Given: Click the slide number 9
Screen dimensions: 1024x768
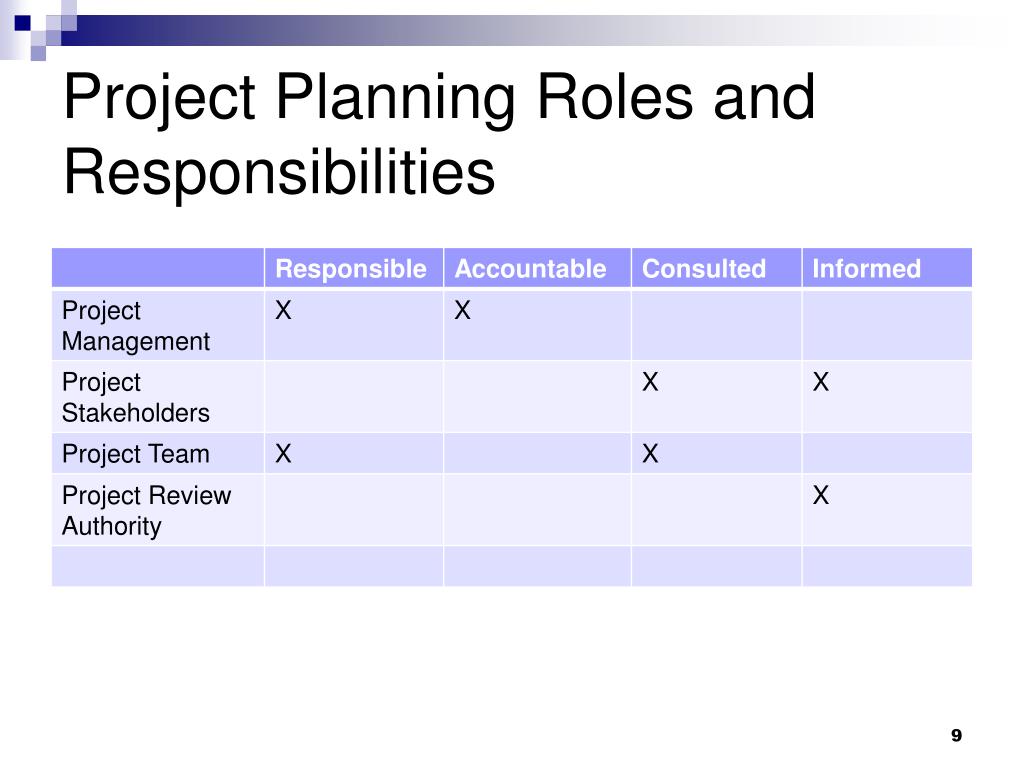Looking at the screenshot, I should coord(957,735).
